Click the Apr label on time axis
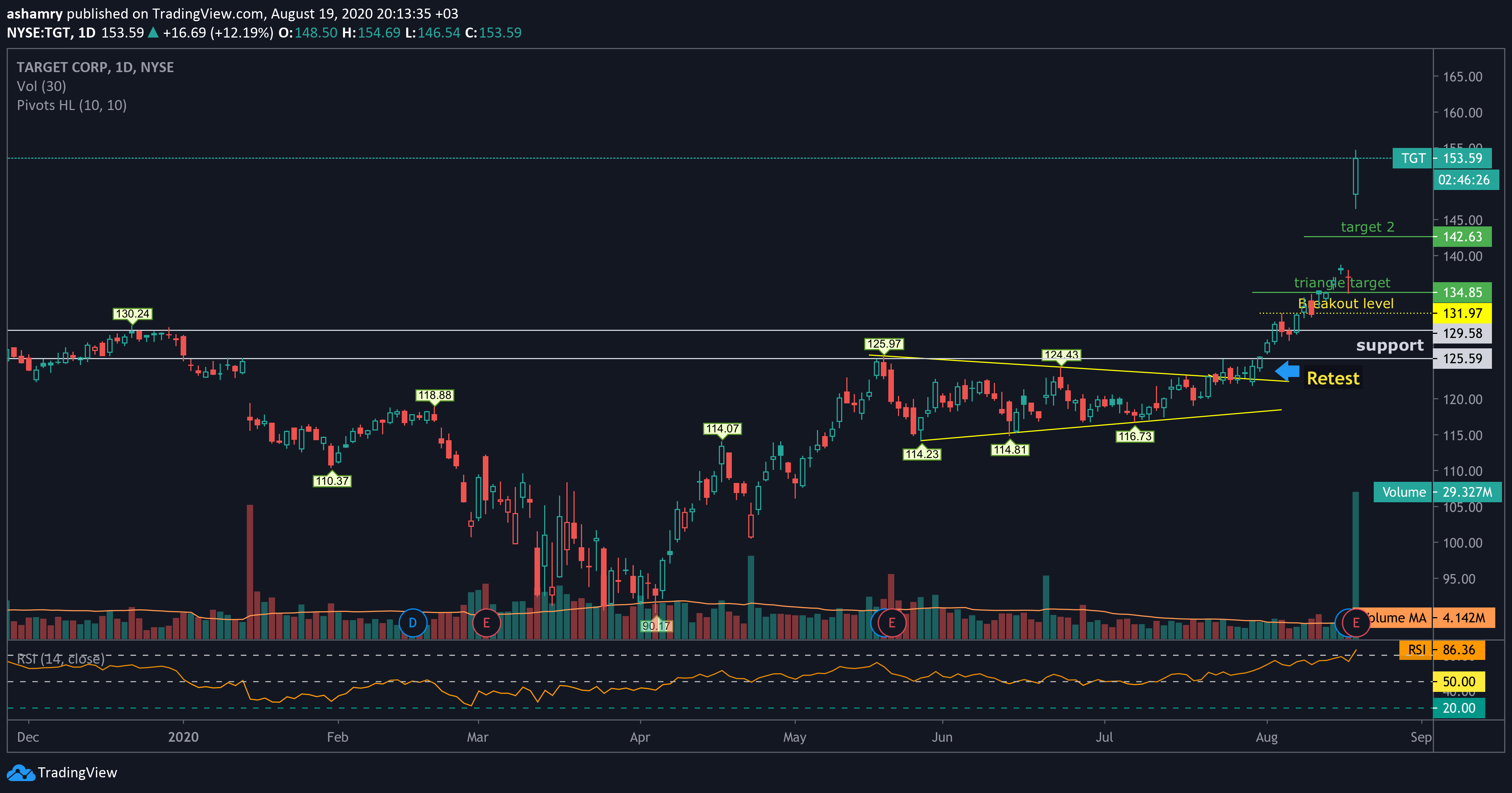The image size is (1512, 793). [640, 736]
